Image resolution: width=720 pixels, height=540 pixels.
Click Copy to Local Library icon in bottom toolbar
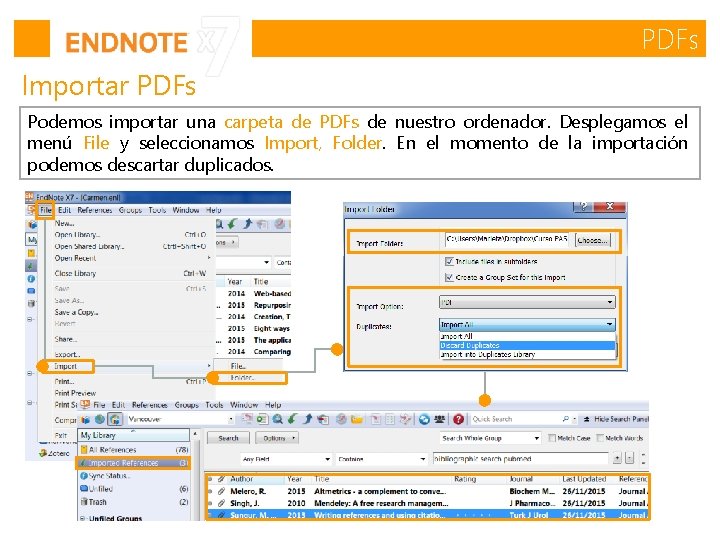coord(248,419)
